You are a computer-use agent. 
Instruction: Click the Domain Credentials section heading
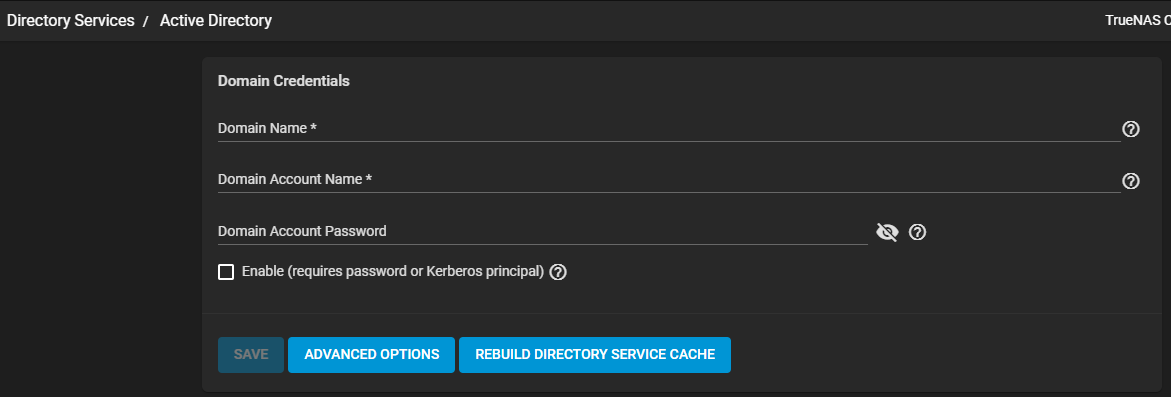tap(284, 81)
